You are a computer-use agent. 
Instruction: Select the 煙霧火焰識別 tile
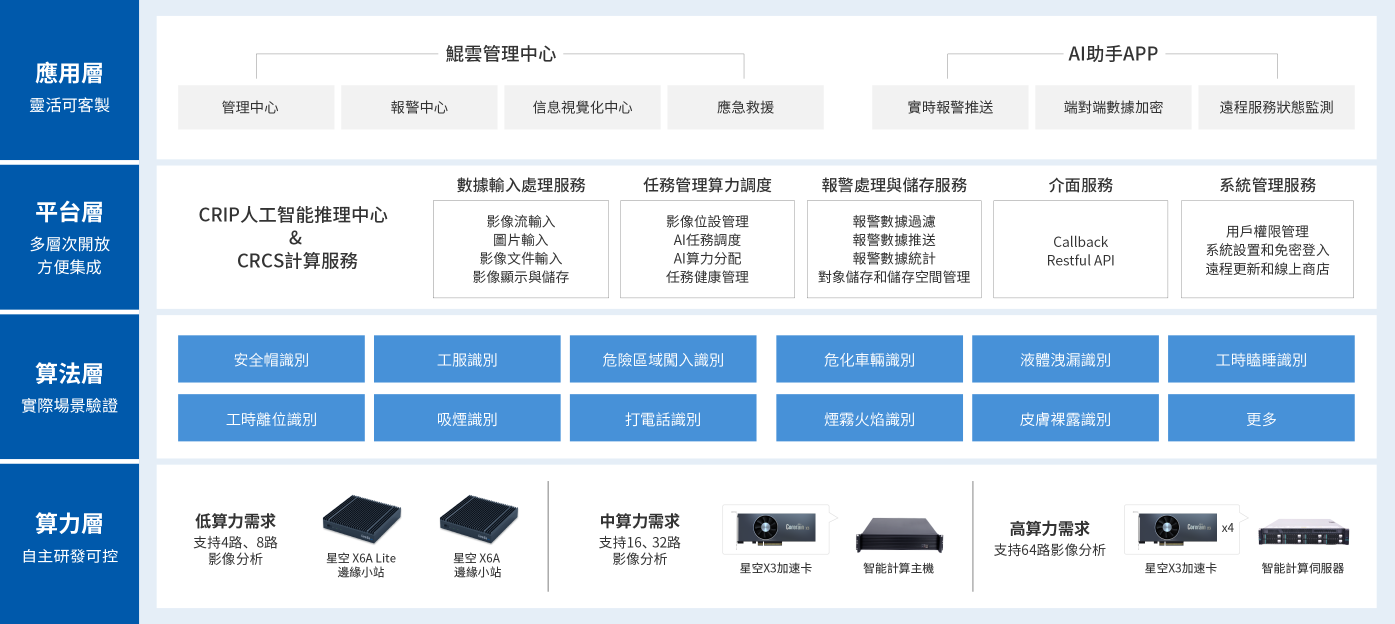pos(869,418)
